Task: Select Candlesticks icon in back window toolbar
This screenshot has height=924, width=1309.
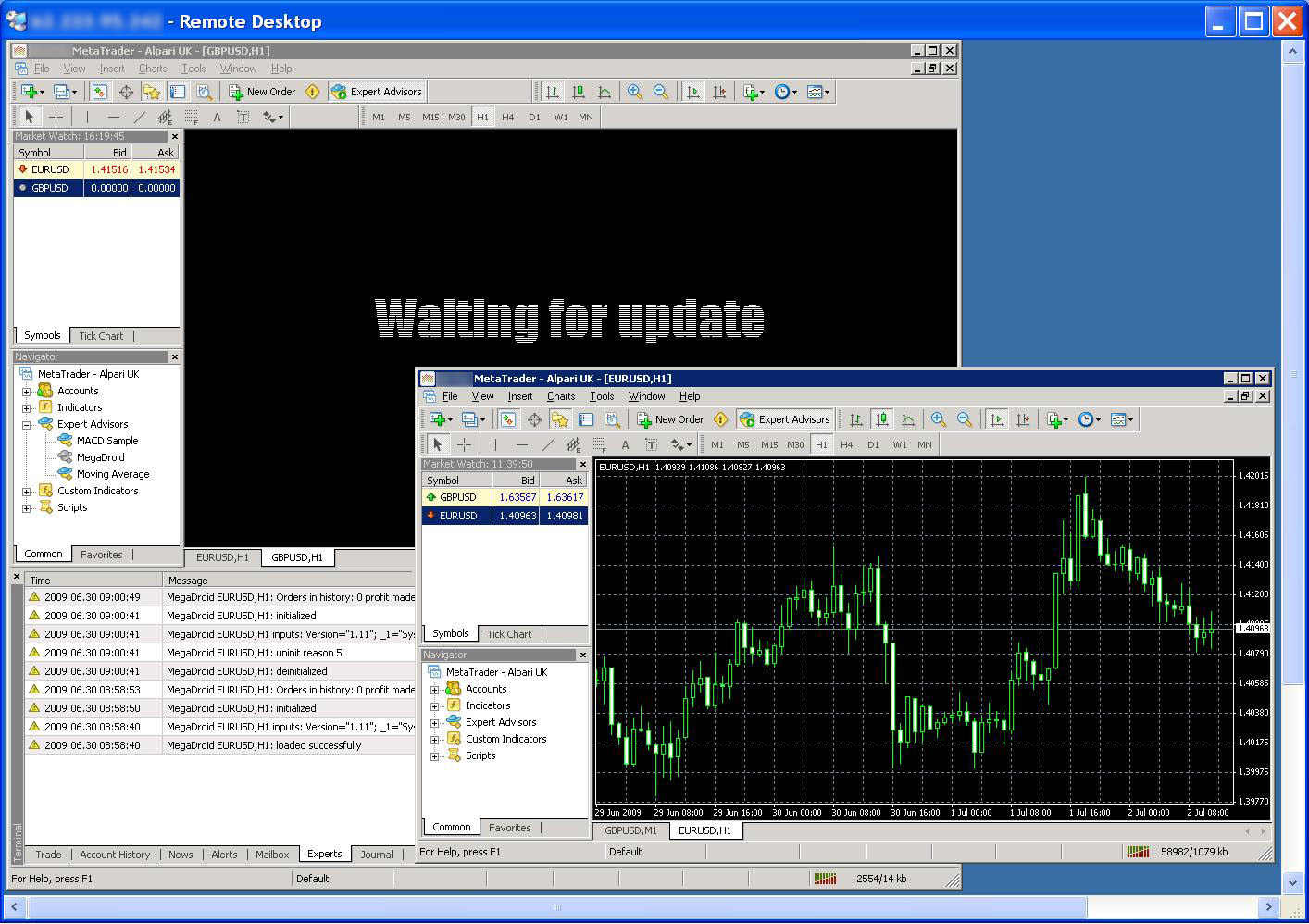Action: (579, 92)
